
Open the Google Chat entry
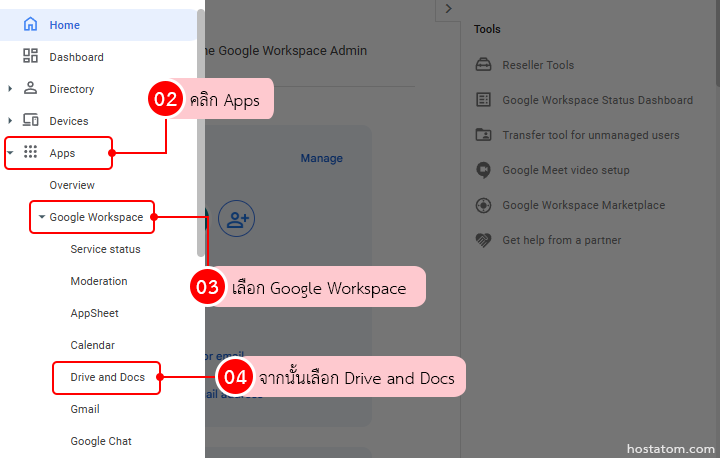point(101,441)
